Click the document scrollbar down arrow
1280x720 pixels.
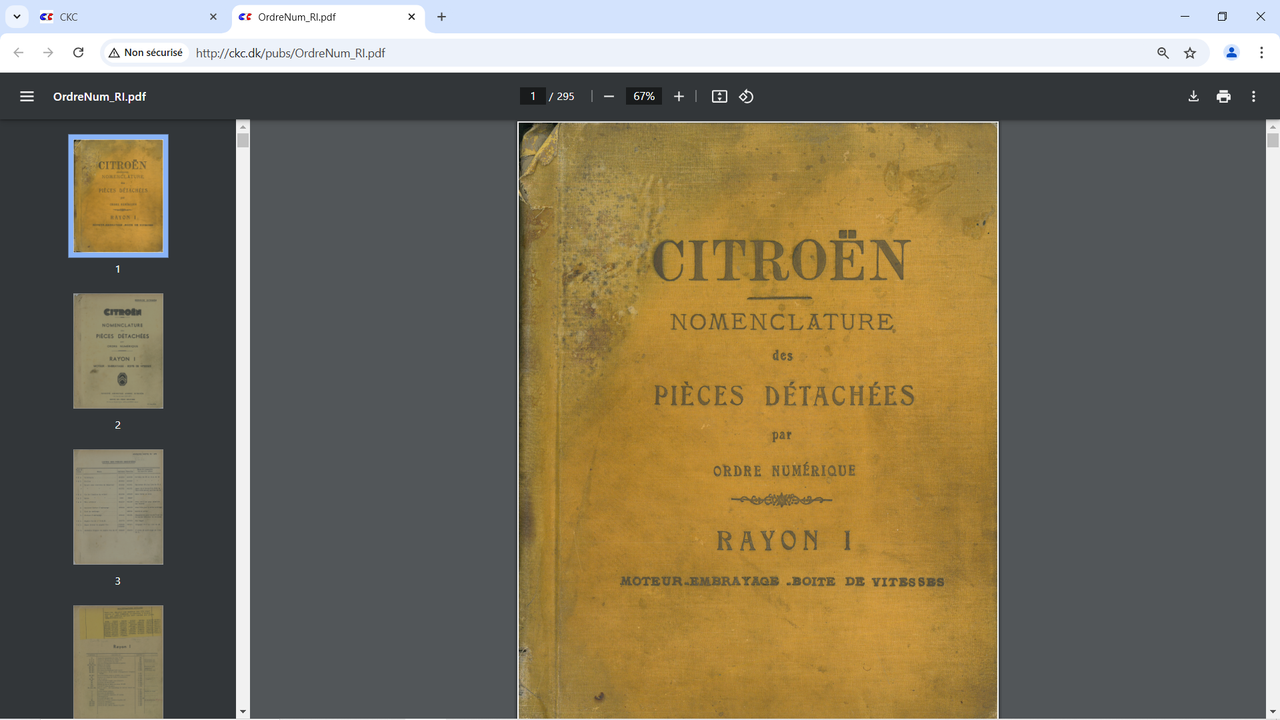(x=1273, y=712)
